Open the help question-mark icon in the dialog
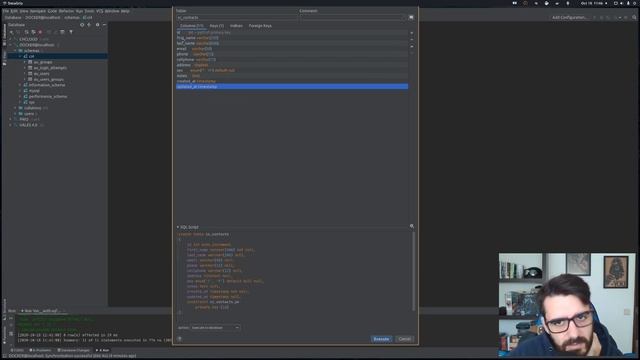This screenshot has height=360, width=640. click(x=180, y=339)
